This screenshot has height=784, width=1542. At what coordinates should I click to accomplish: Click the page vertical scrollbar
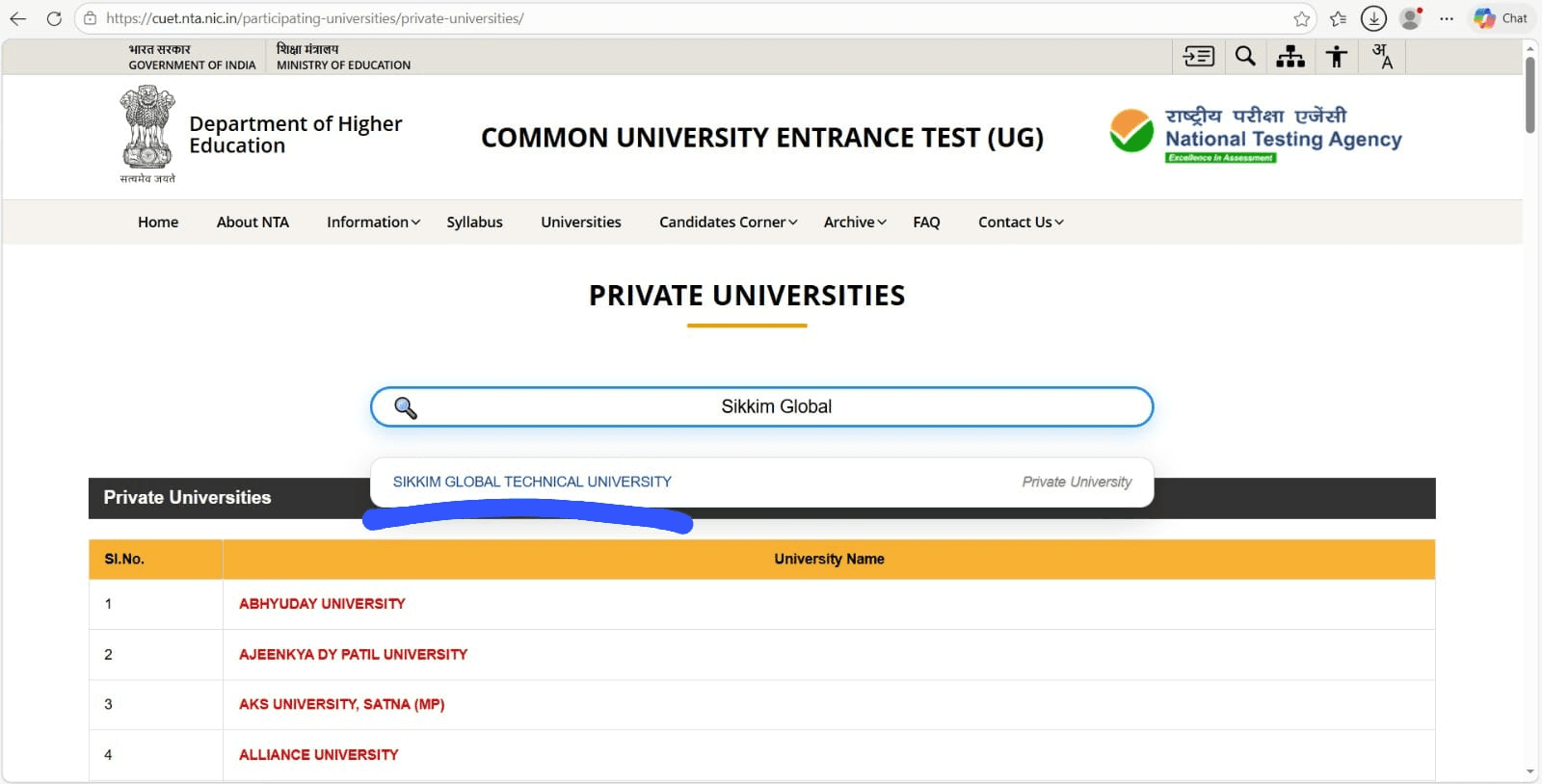point(1529,96)
